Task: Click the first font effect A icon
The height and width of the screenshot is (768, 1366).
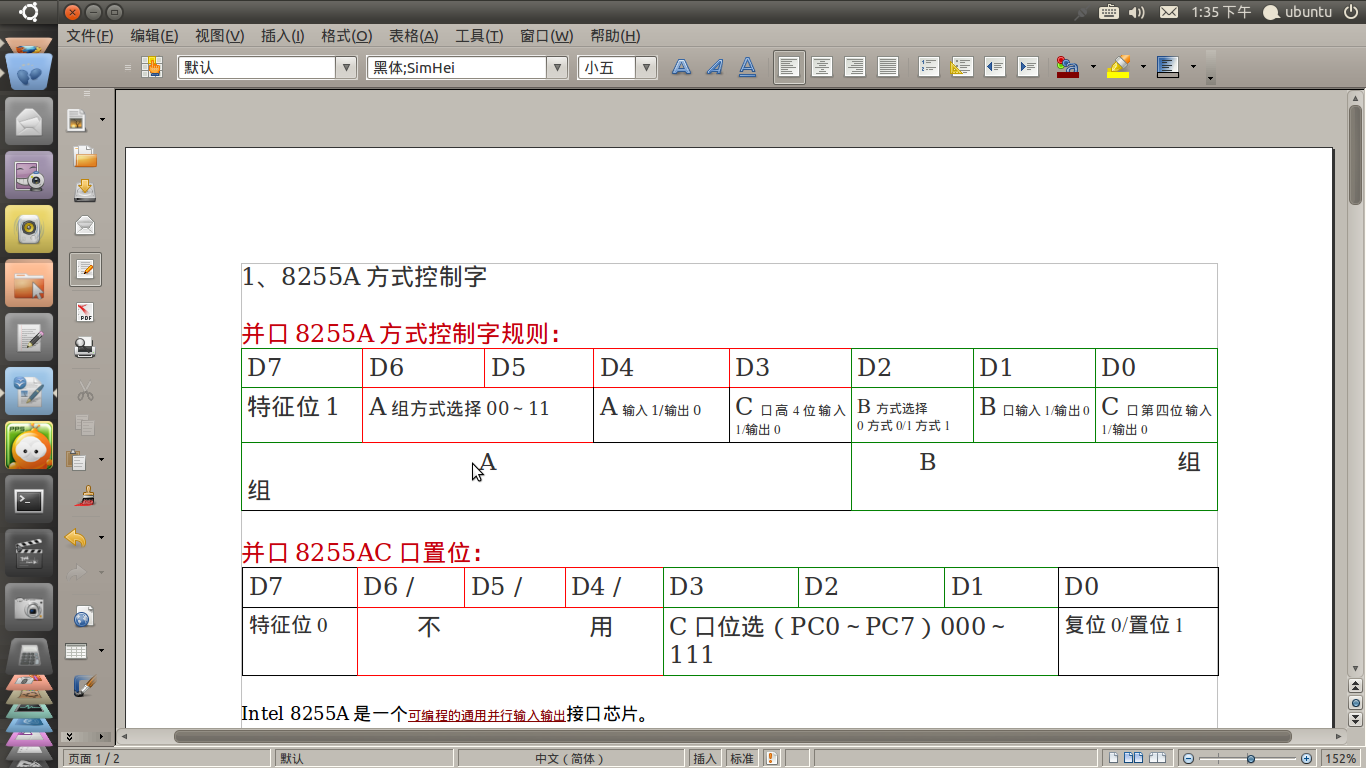Action: click(681, 68)
